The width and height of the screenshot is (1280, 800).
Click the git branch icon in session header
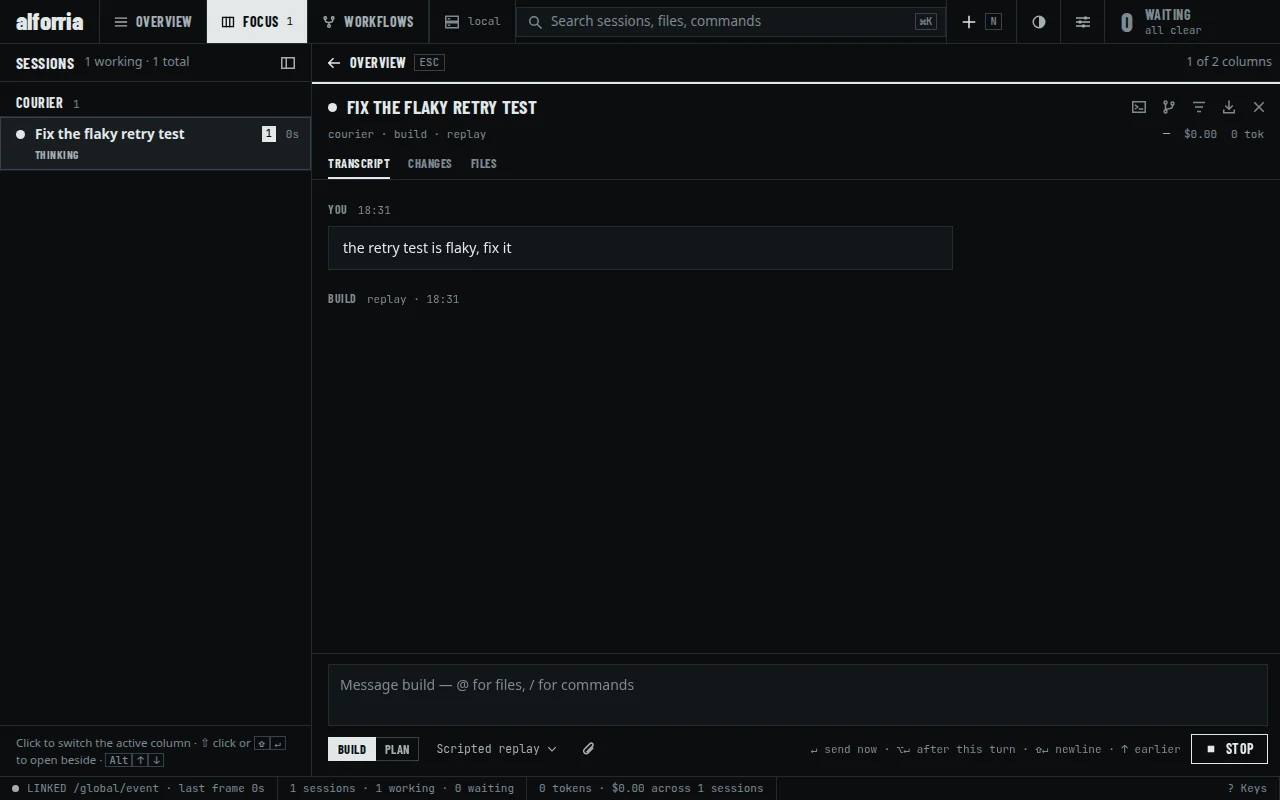click(1169, 107)
